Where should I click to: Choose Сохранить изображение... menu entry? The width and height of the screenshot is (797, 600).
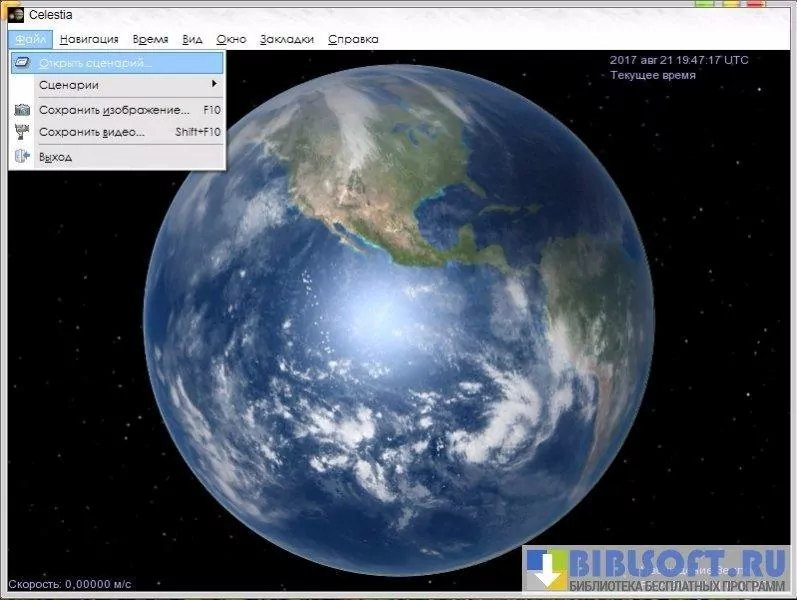114,109
